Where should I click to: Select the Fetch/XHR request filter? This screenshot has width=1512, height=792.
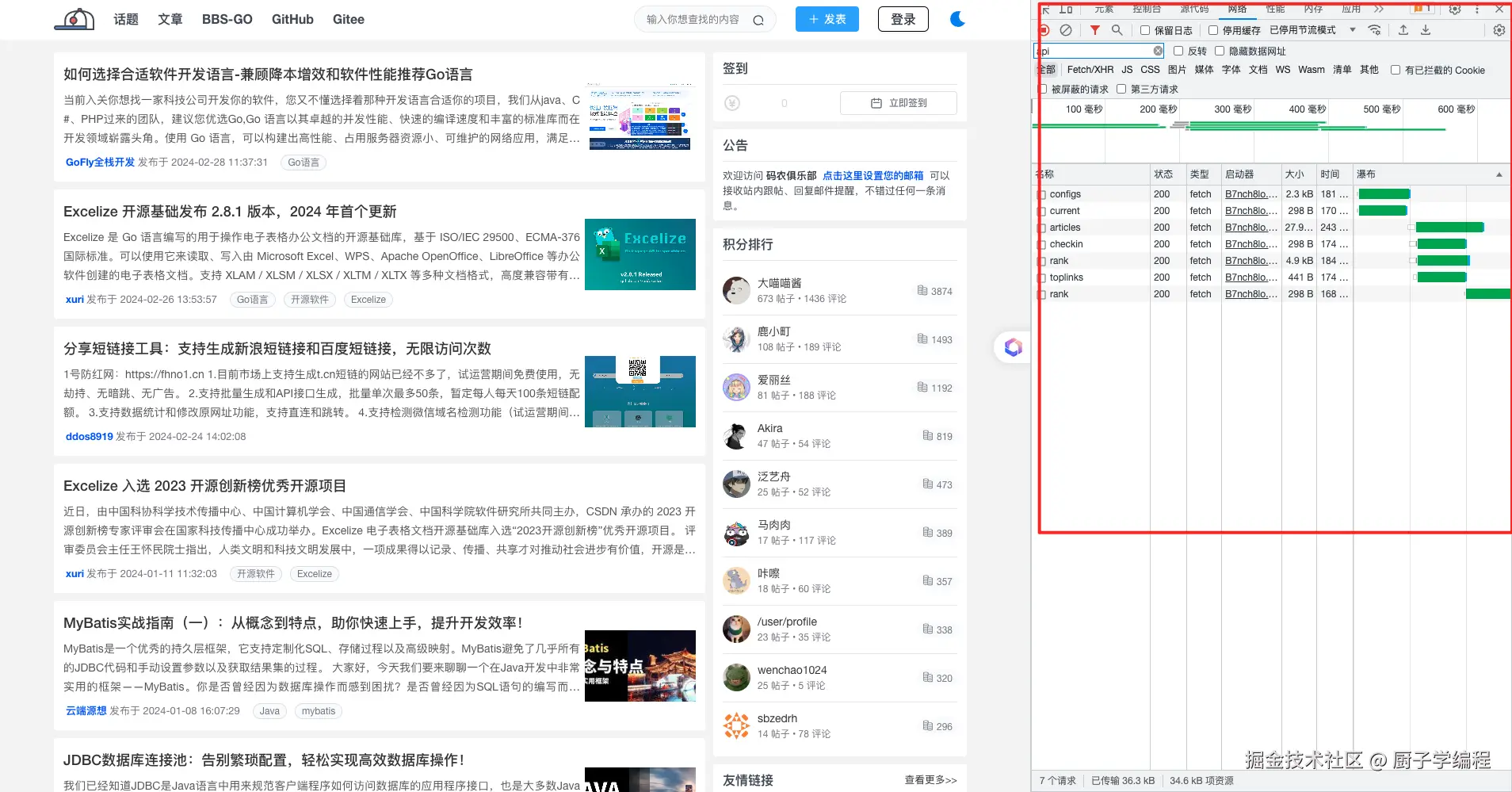coord(1090,70)
